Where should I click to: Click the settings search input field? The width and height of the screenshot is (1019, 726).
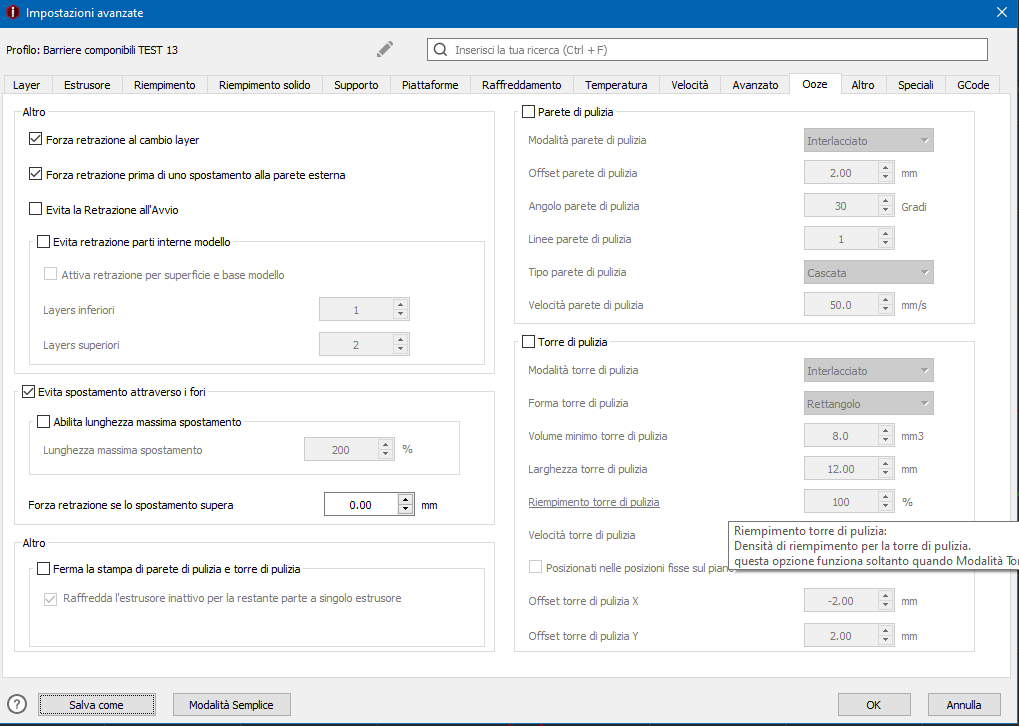715,49
